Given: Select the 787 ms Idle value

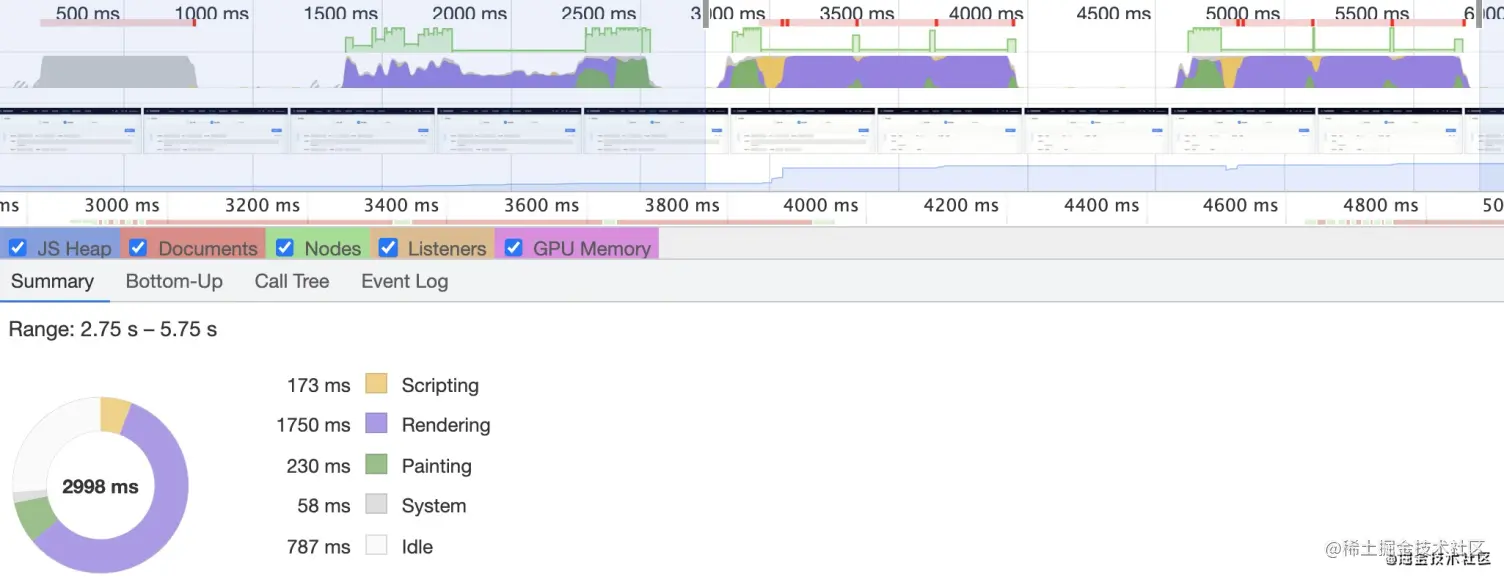Looking at the screenshot, I should (x=318, y=547).
